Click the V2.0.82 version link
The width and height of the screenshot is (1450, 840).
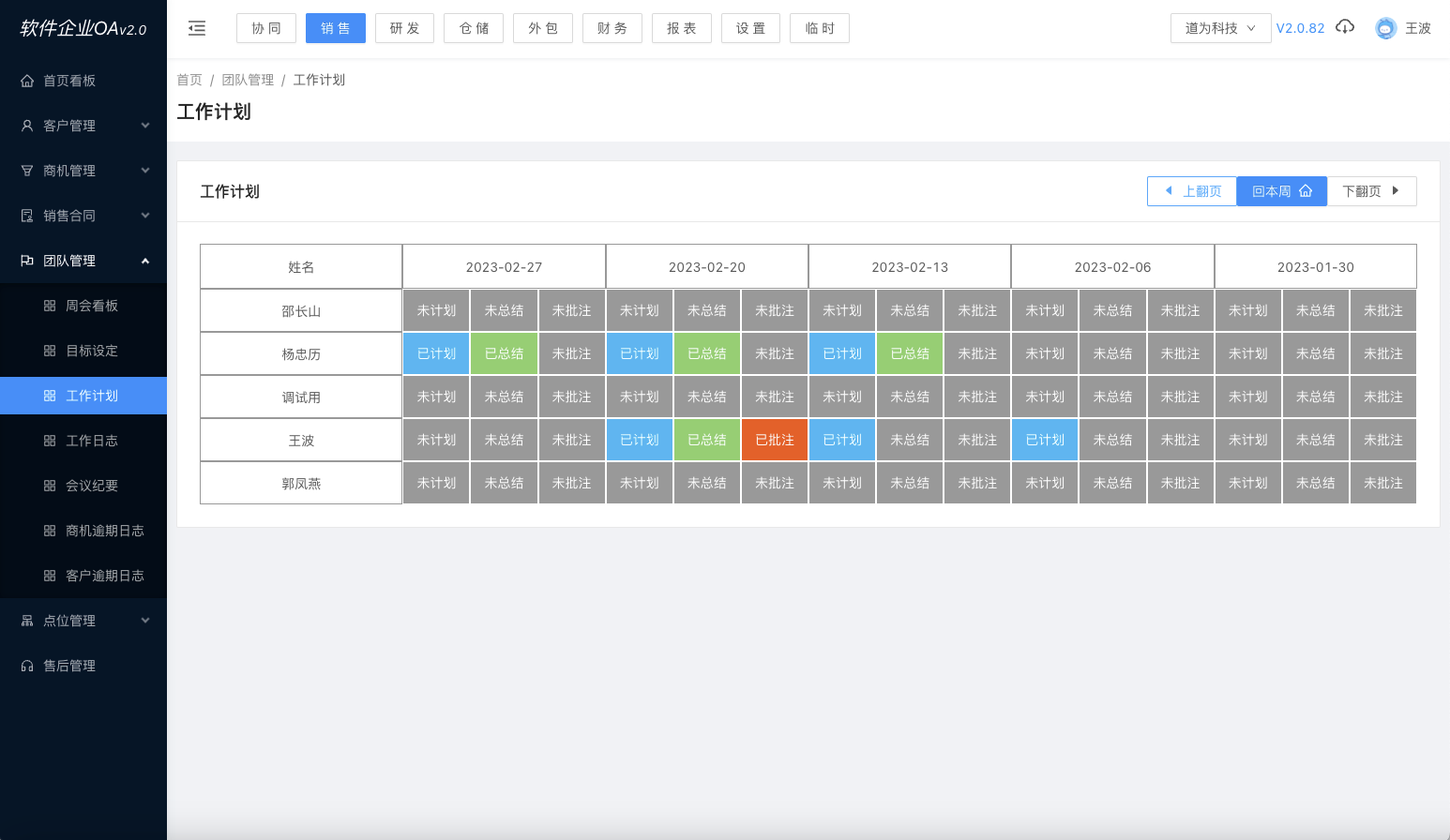[x=1300, y=28]
